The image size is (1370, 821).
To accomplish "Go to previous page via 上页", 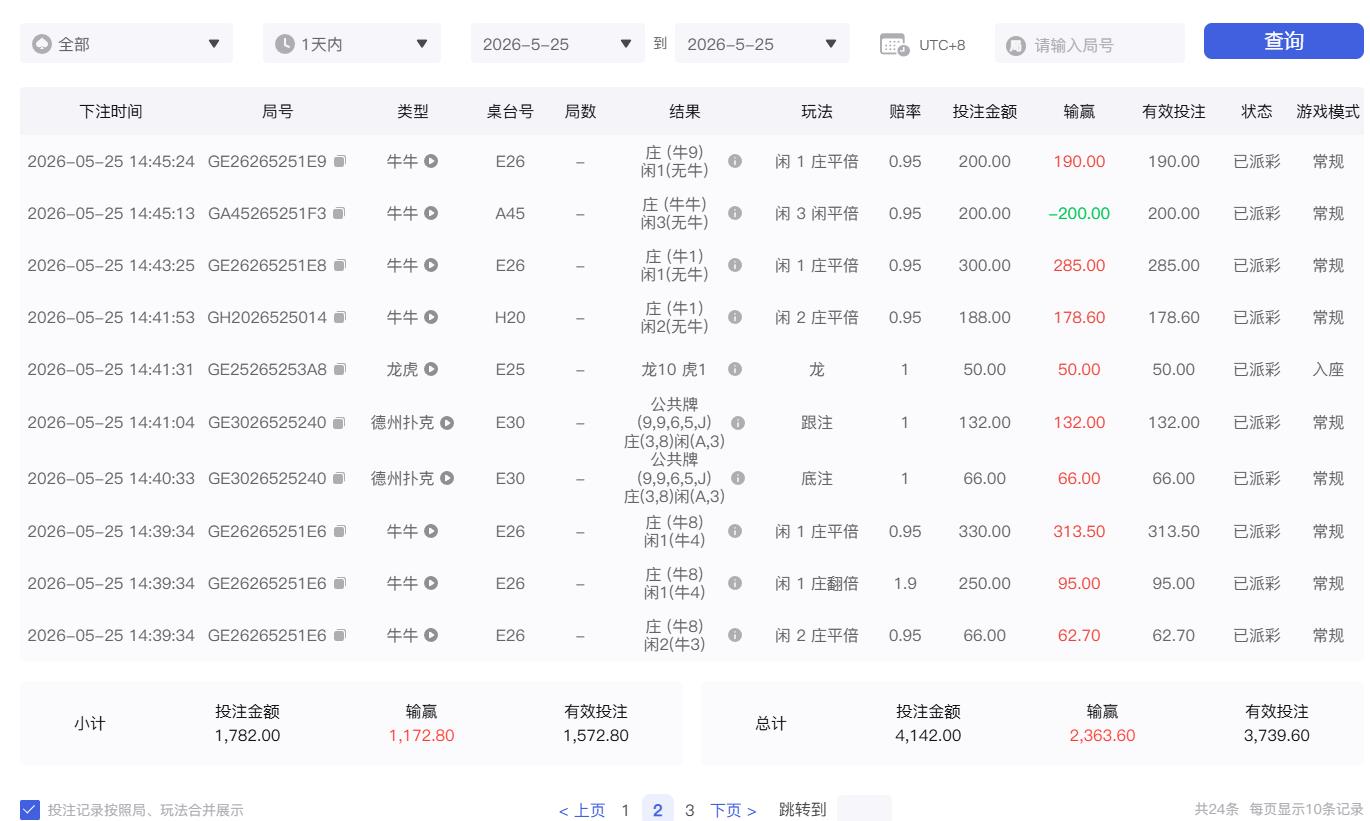I will click(x=582, y=810).
